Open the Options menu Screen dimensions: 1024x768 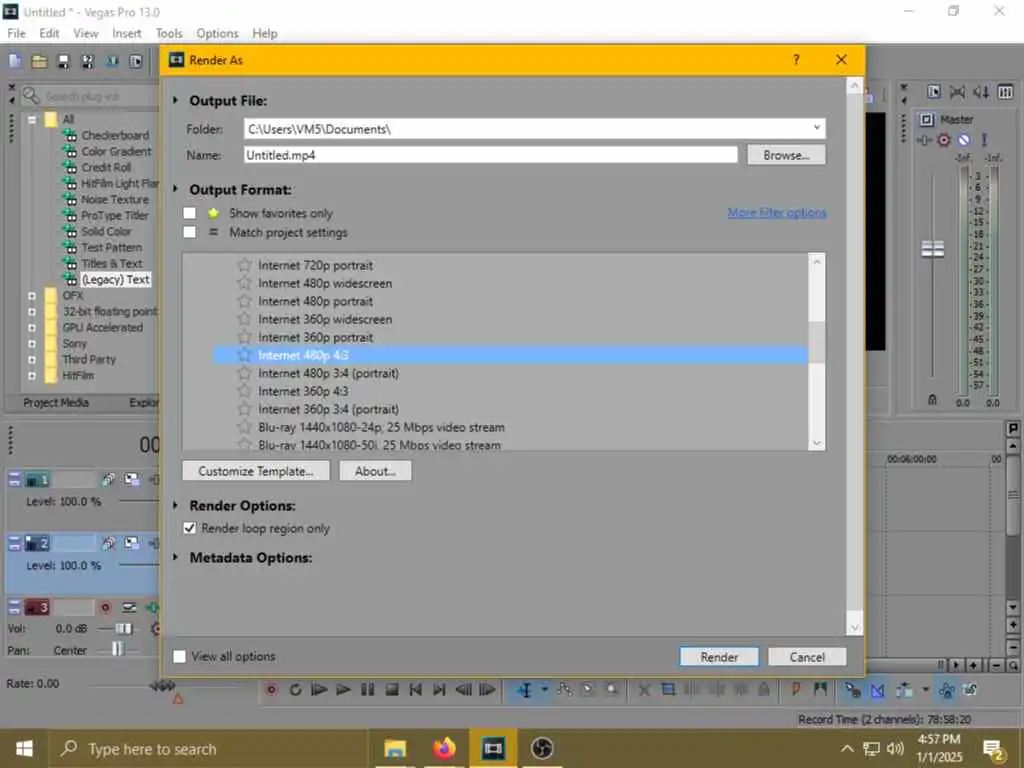point(217,33)
